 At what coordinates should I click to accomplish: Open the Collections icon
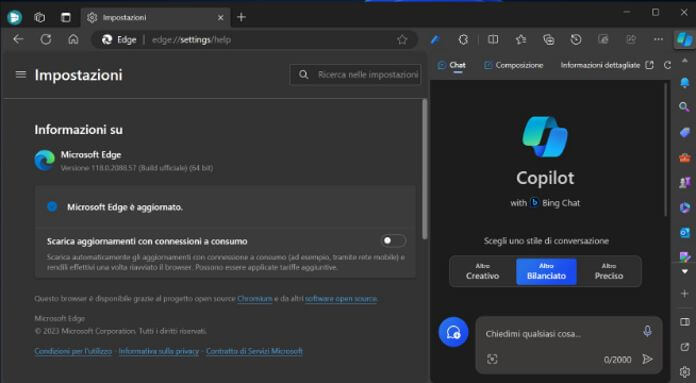click(x=549, y=40)
